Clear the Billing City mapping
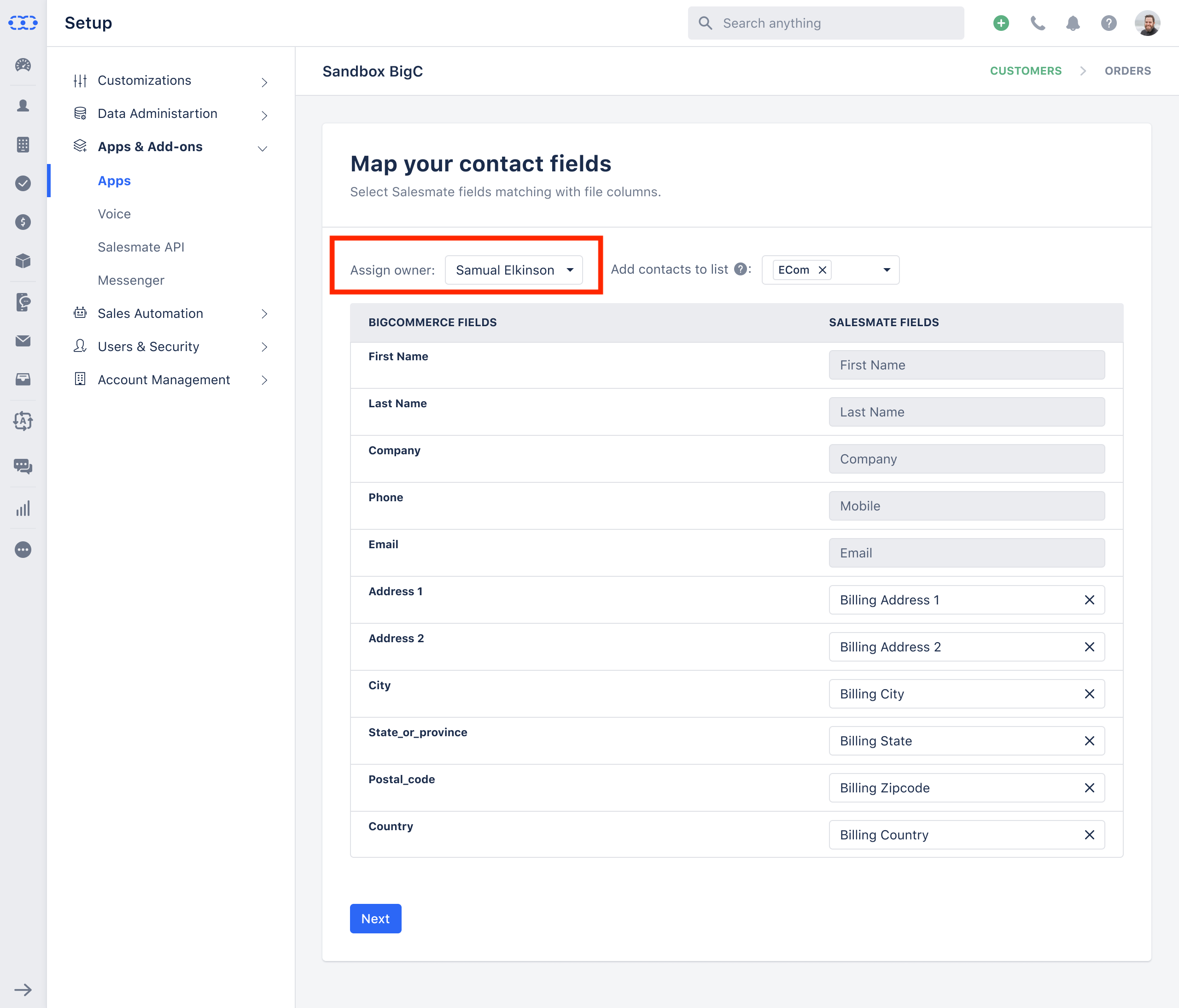Screen dimensions: 1179x1008 (x=1089, y=694)
